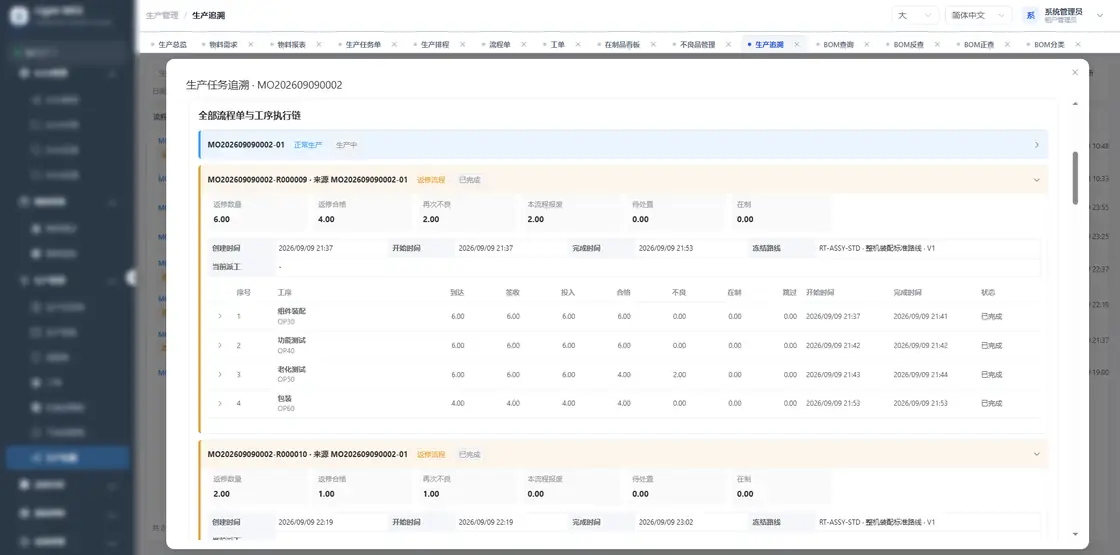Click the 正常生产 tag

click(308, 145)
